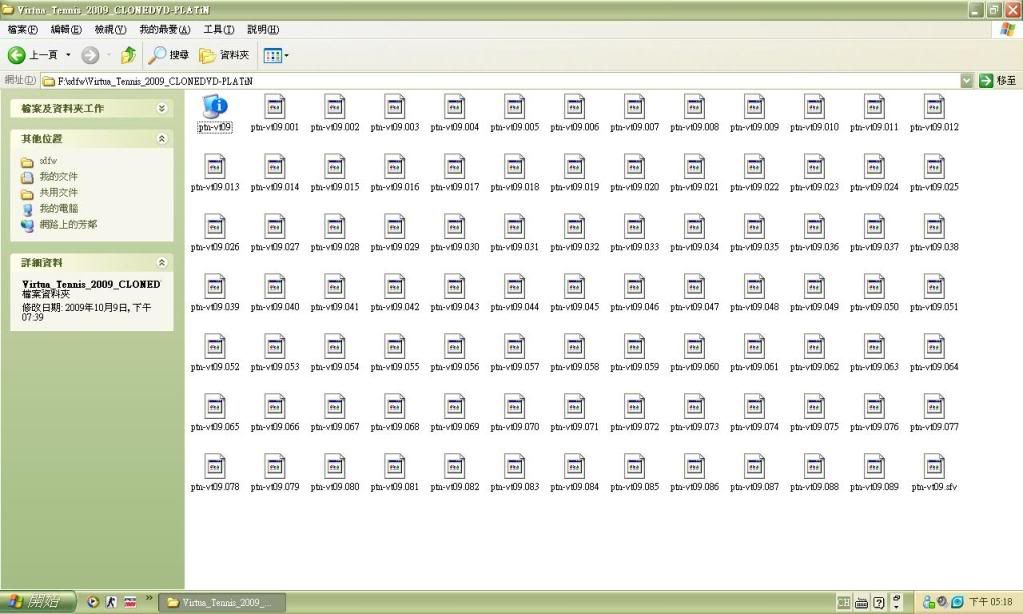Open the Views dropdown toolbar button
The width and height of the screenshot is (1023, 614).
276,55
